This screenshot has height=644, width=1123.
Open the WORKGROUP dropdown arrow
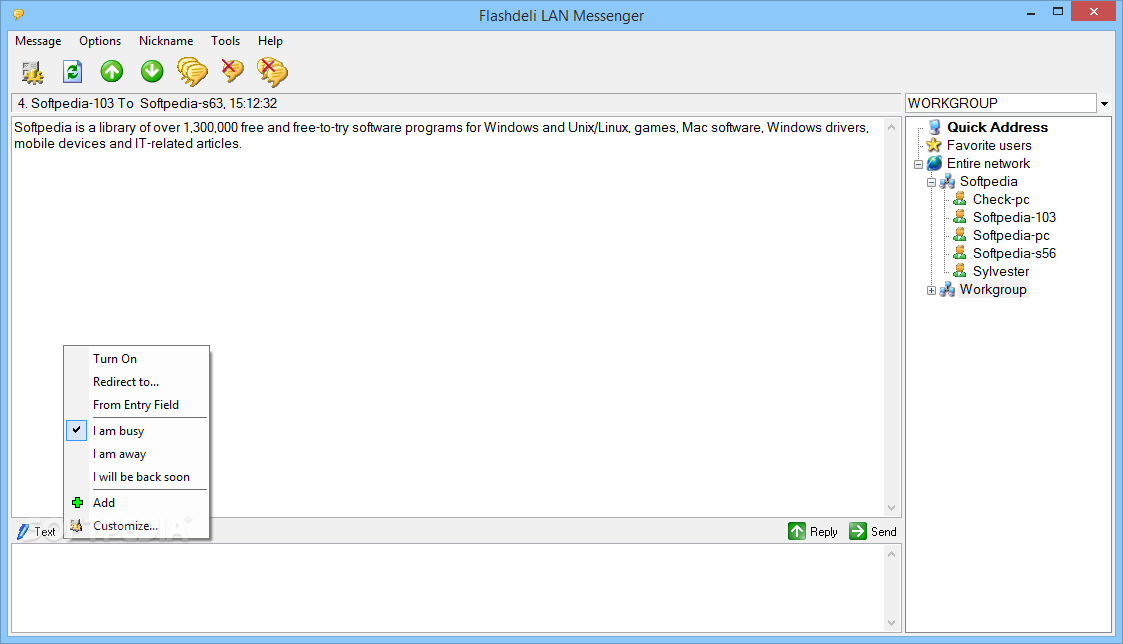pyautogui.click(x=1104, y=103)
